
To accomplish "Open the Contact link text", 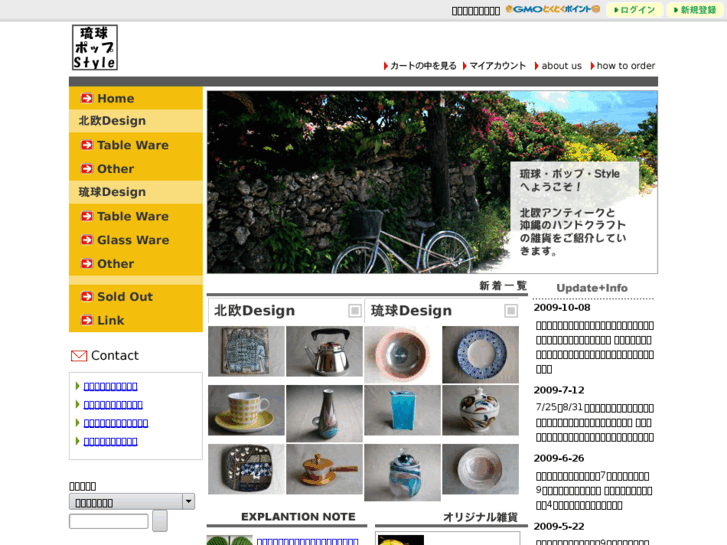I will [115, 355].
